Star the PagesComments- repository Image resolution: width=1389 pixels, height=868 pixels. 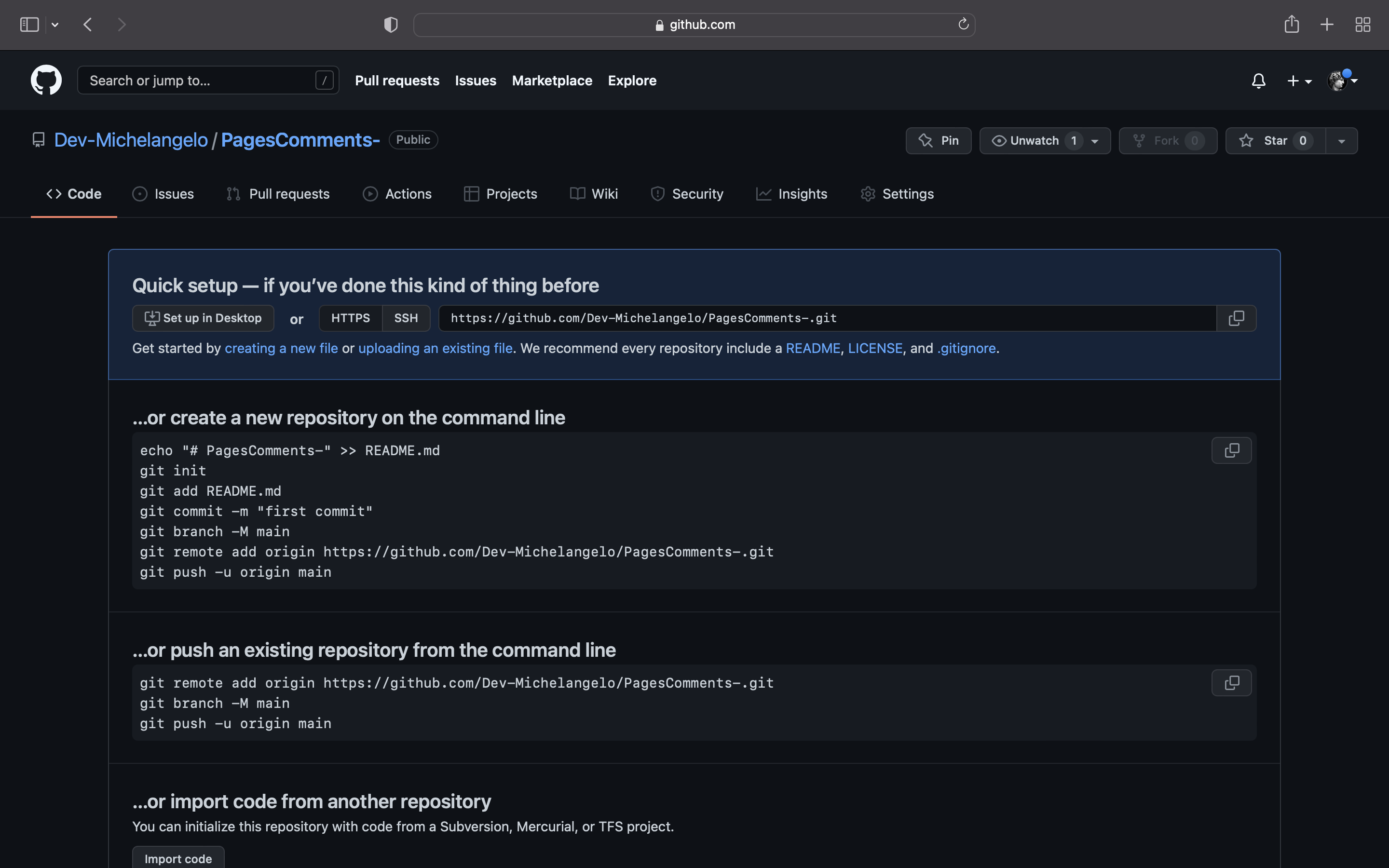coord(1274,141)
